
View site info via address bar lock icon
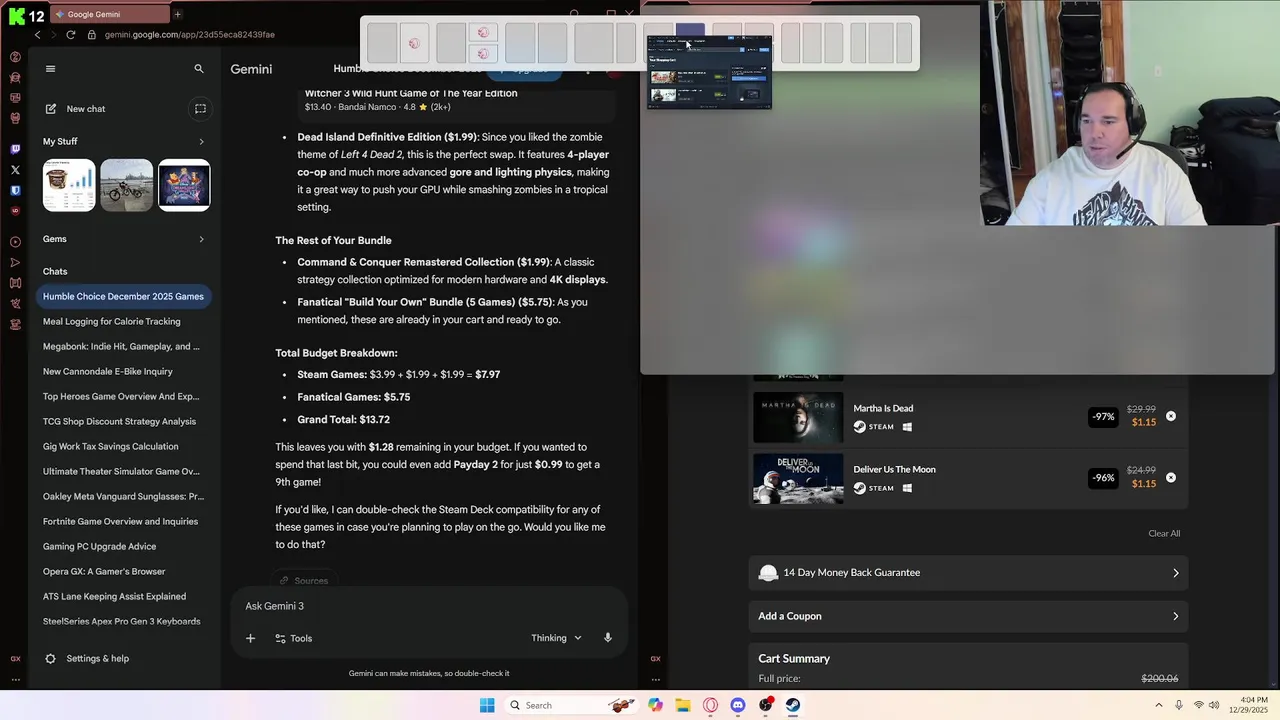click(92, 34)
